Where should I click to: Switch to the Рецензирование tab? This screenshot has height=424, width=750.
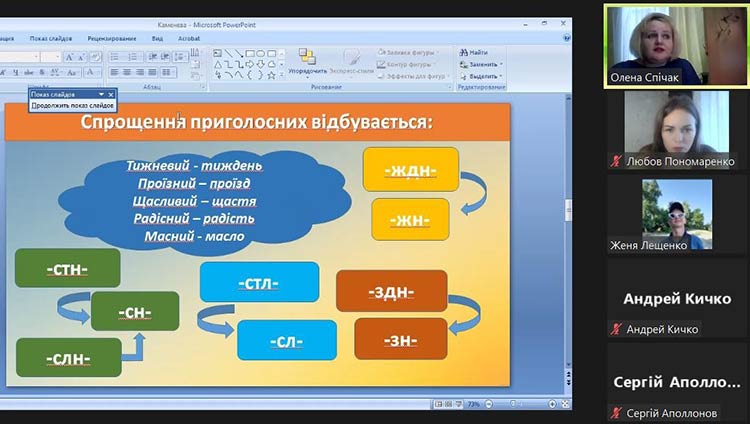click(112, 38)
